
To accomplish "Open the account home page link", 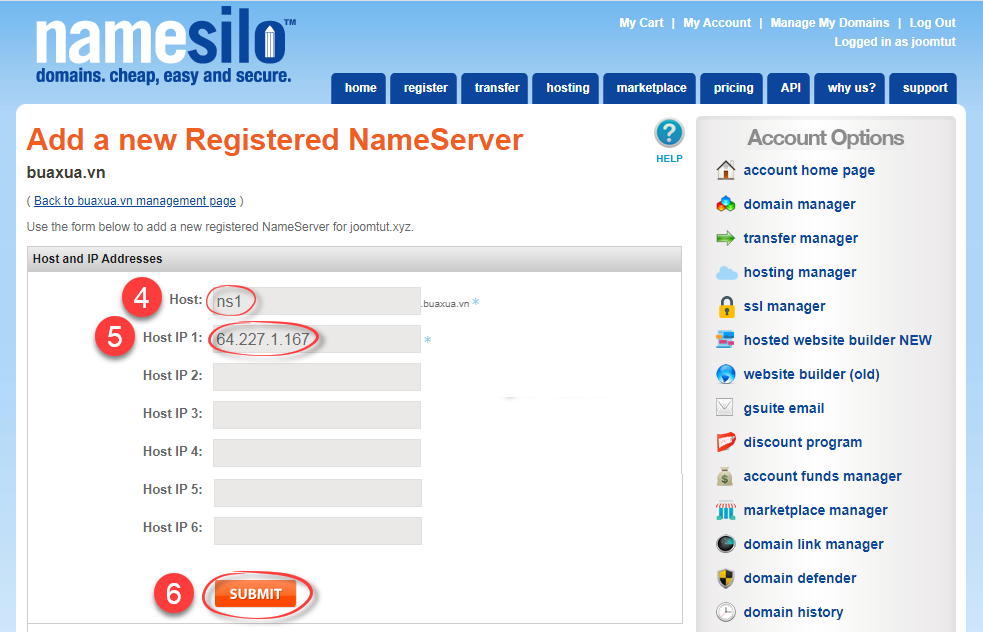I will (x=809, y=171).
